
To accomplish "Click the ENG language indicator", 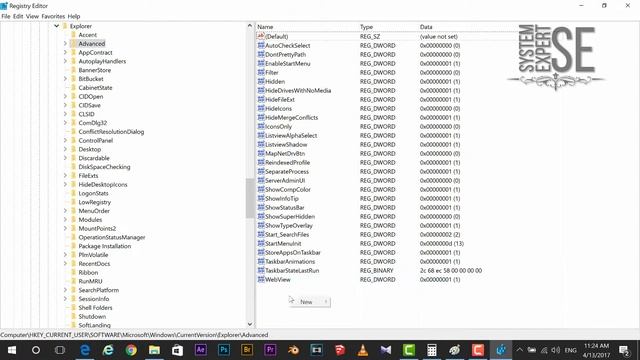I will click(570, 350).
